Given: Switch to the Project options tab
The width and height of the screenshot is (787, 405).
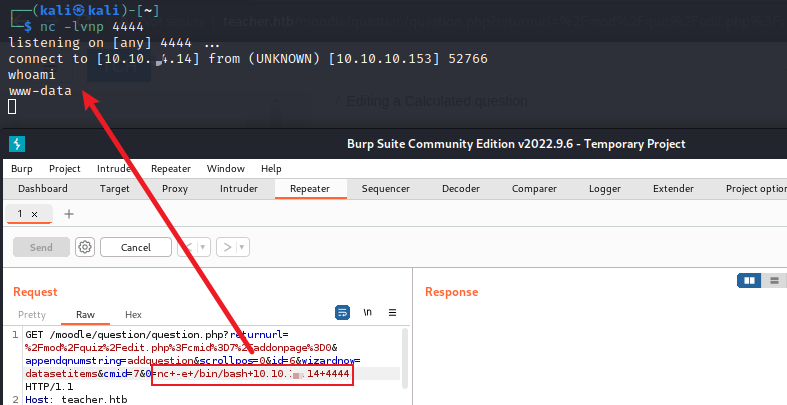Looking at the screenshot, I should pos(756,189).
